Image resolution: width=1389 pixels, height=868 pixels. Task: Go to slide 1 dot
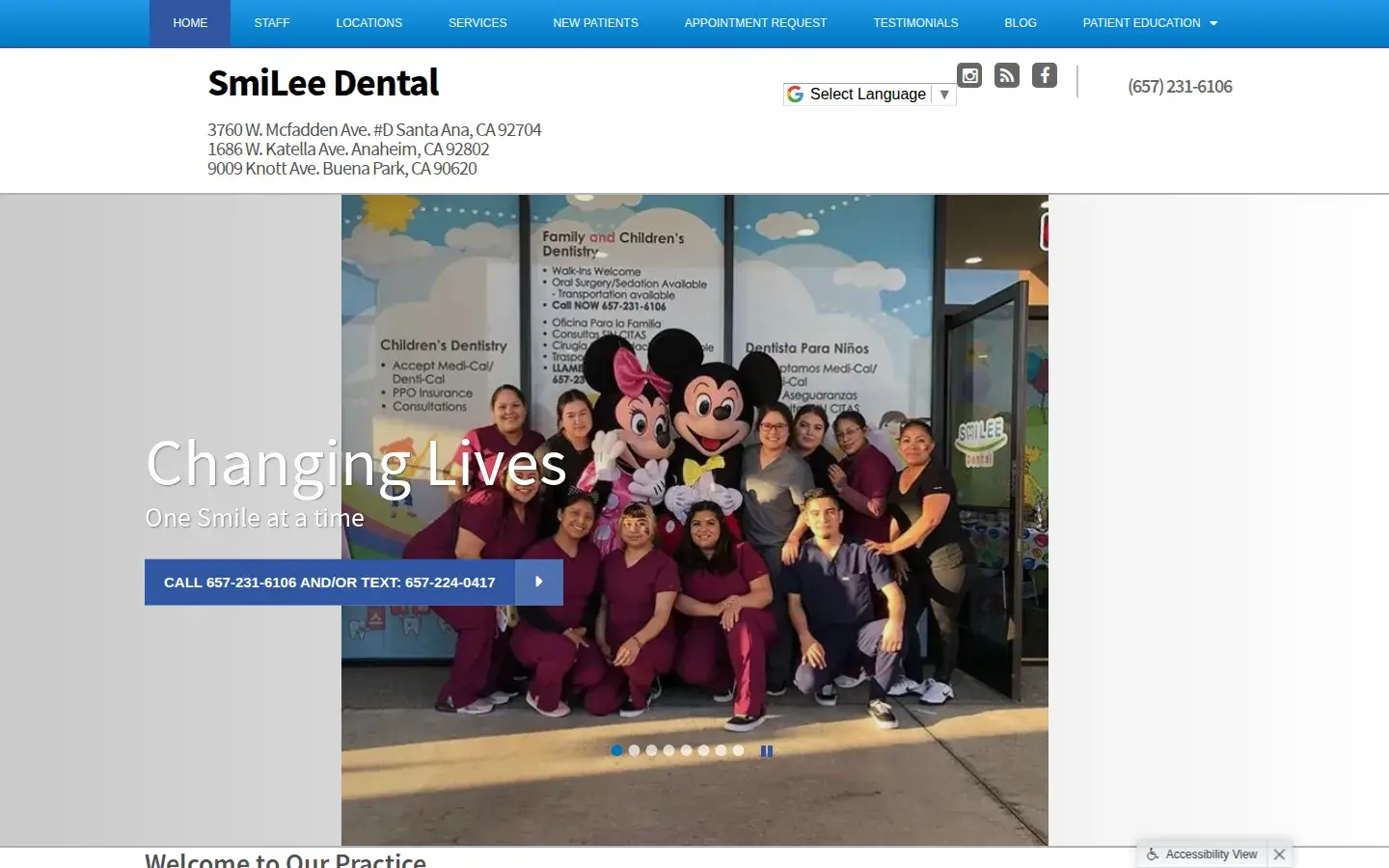click(616, 750)
